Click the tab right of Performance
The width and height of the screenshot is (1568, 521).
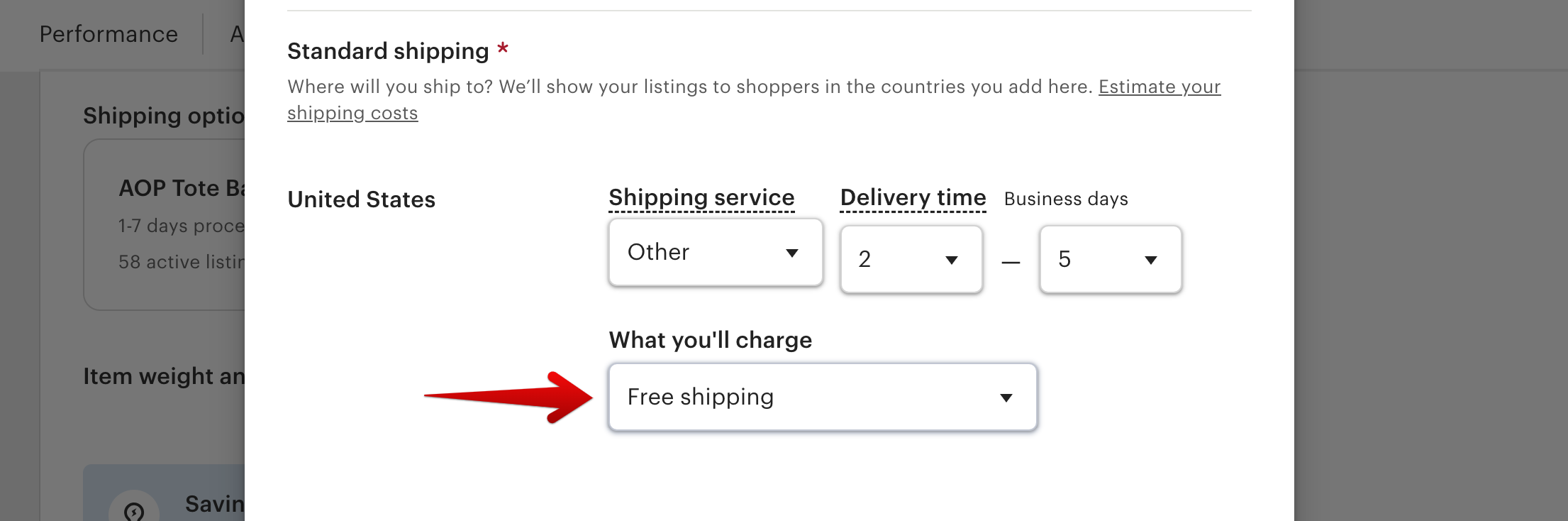pos(238,34)
